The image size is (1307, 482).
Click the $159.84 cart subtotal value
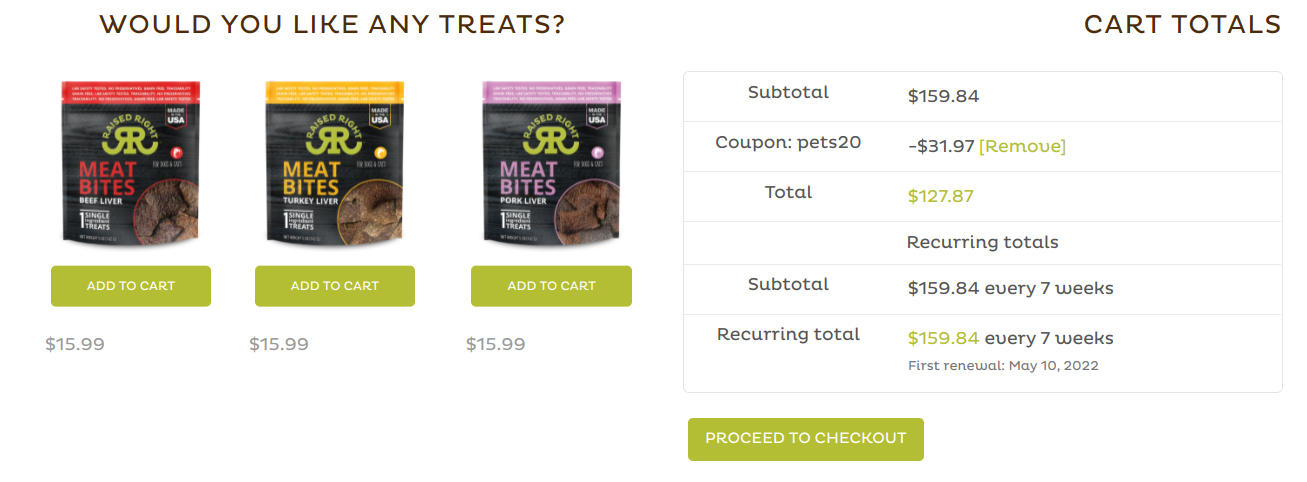click(x=943, y=97)
